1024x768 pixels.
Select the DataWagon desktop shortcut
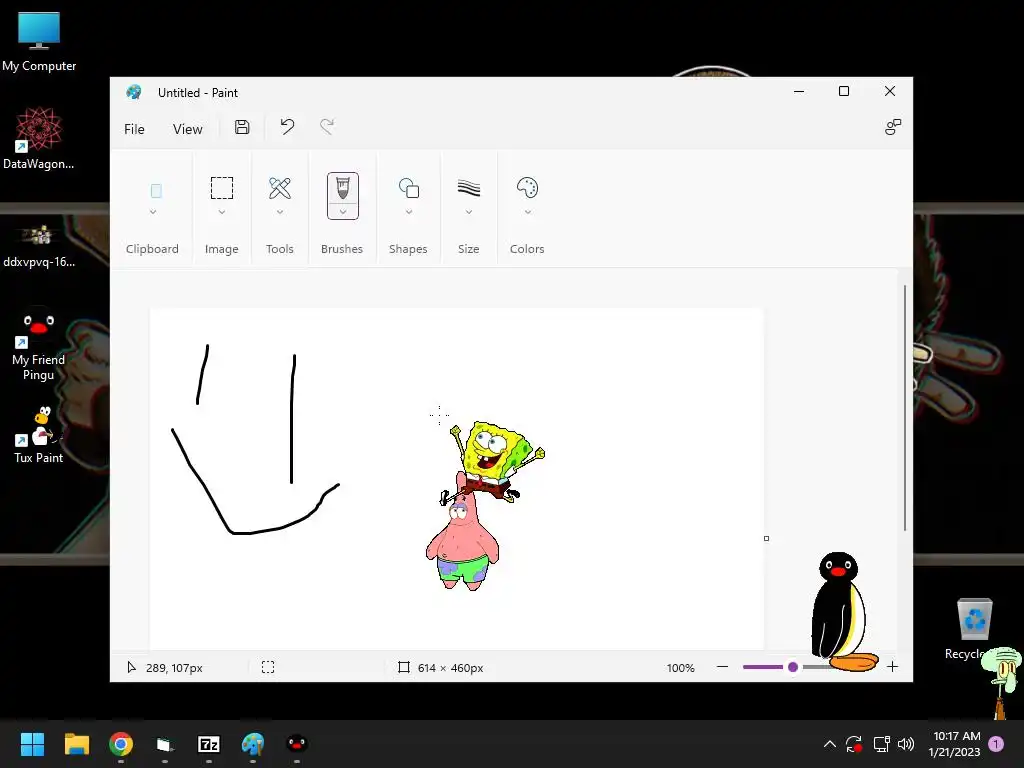[x=39, y=138]
